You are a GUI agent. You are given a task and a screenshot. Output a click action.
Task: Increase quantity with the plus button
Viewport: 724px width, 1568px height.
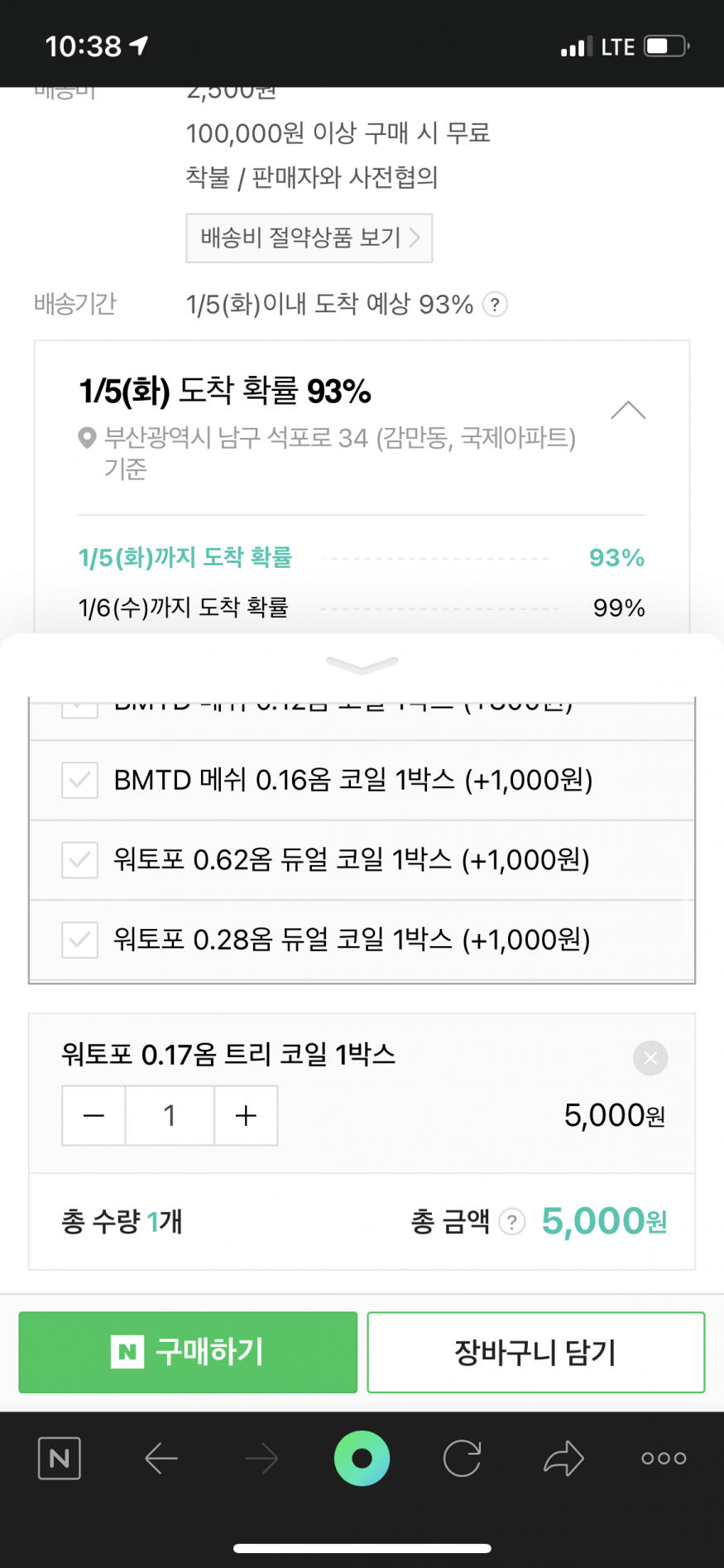(x=246, y=1116)
